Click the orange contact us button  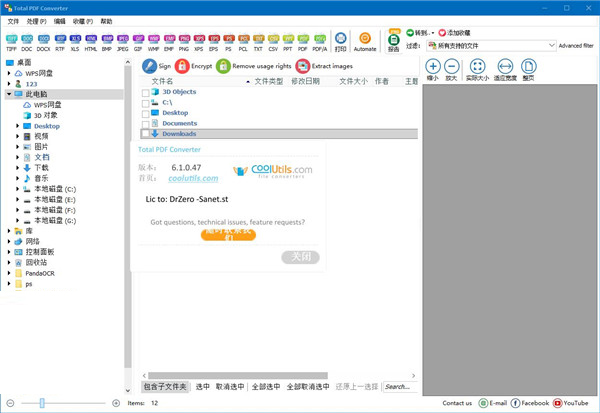click(x=228, y=234)
